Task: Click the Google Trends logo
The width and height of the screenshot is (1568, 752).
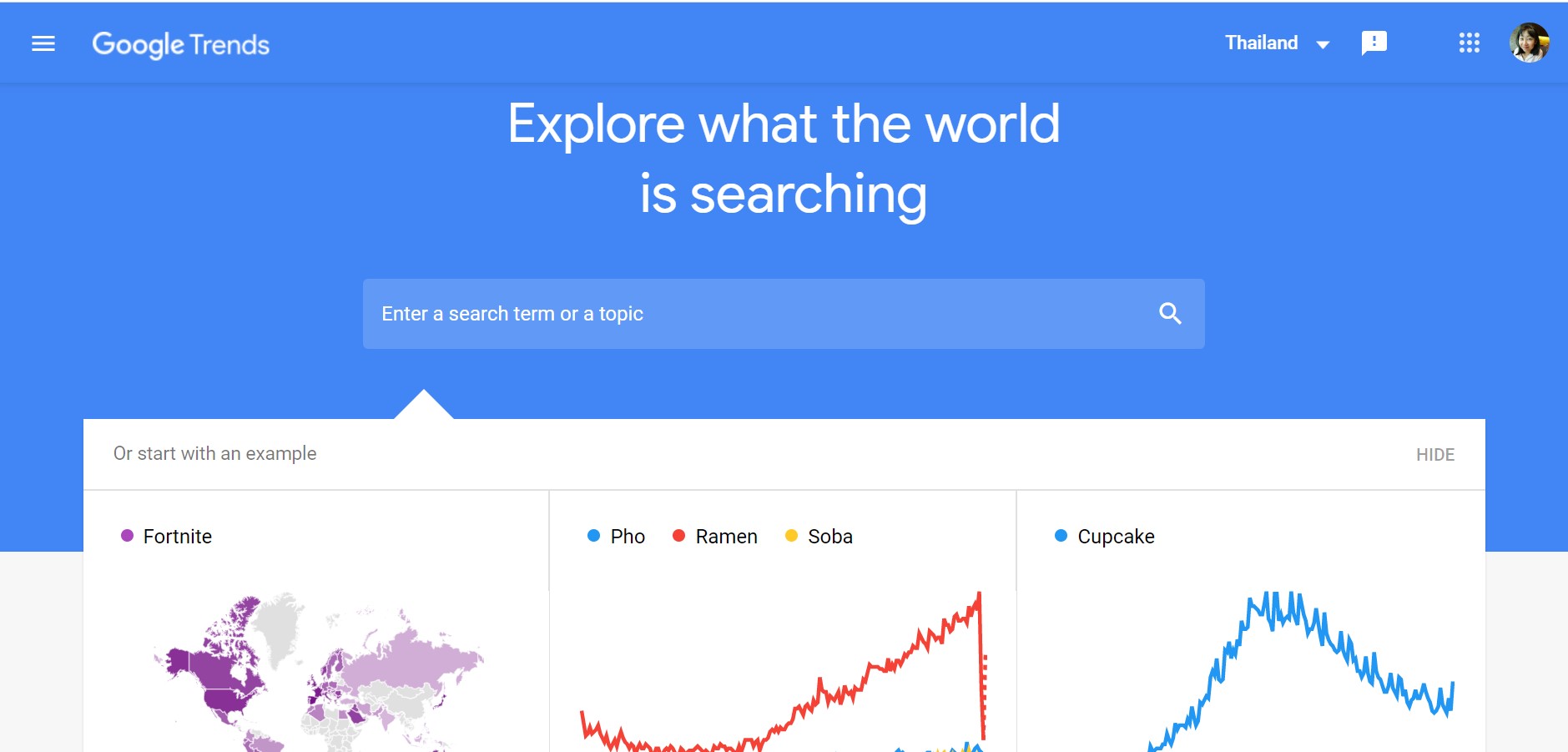Action: (x=180, y=44)
